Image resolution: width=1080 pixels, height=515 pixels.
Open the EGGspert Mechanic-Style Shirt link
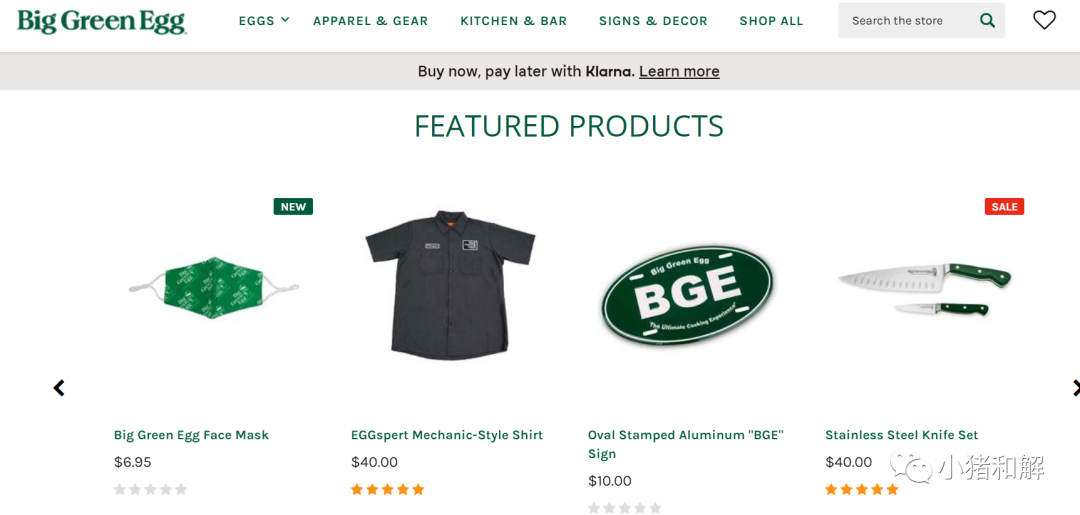446,435
